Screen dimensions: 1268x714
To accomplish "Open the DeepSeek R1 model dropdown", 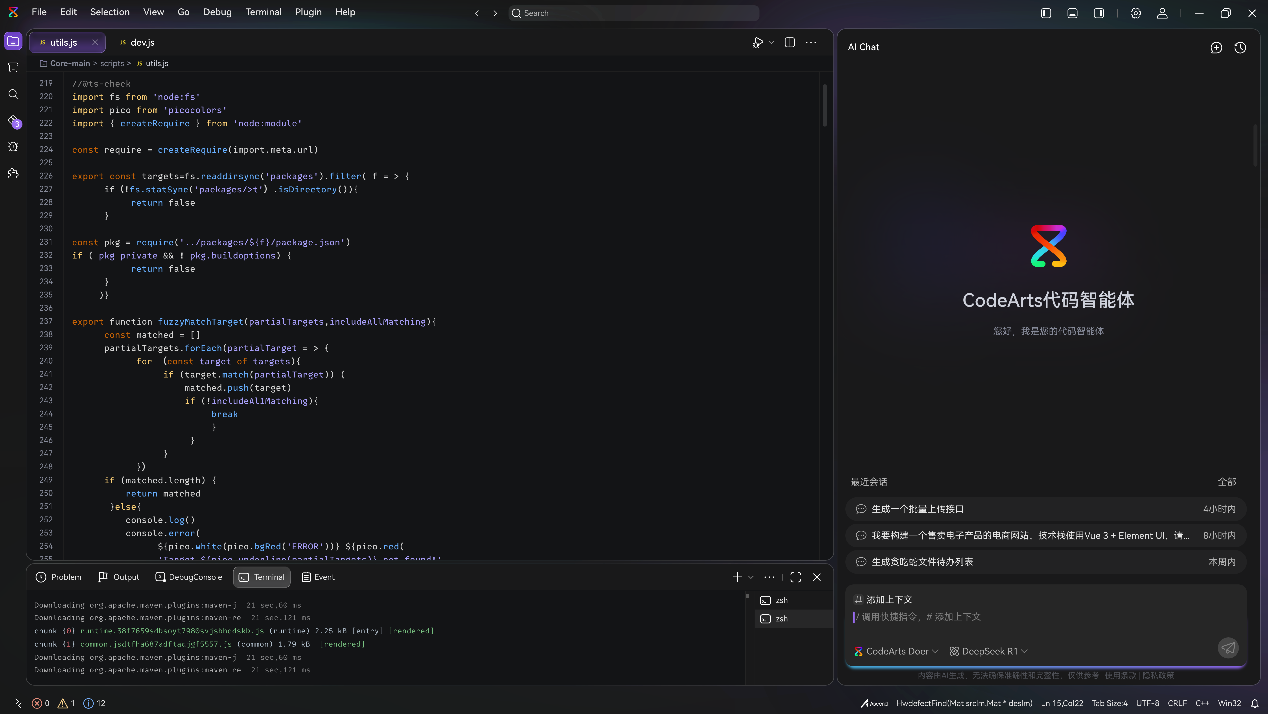I will (988, 651).
